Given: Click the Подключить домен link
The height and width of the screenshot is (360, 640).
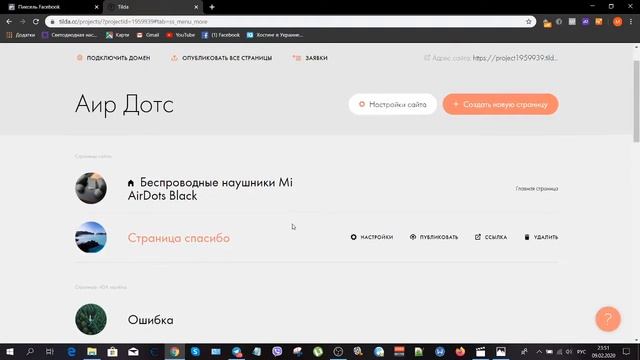Looking at the screenshot, I should tap(113, 58).
